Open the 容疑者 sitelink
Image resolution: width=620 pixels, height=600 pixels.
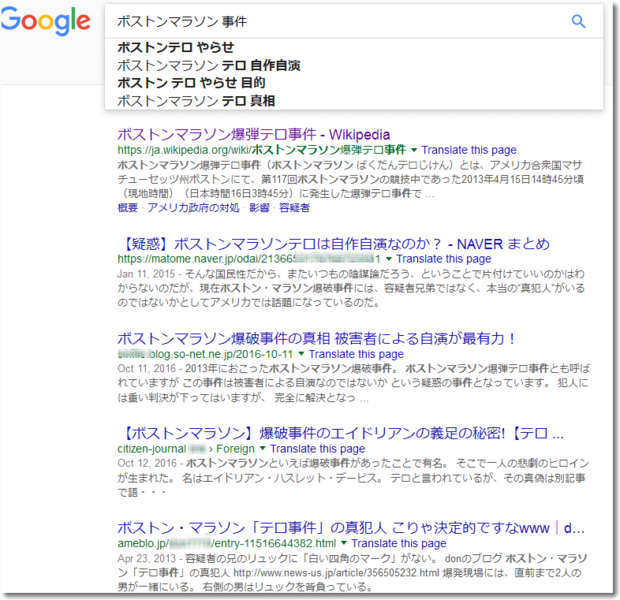294,208
